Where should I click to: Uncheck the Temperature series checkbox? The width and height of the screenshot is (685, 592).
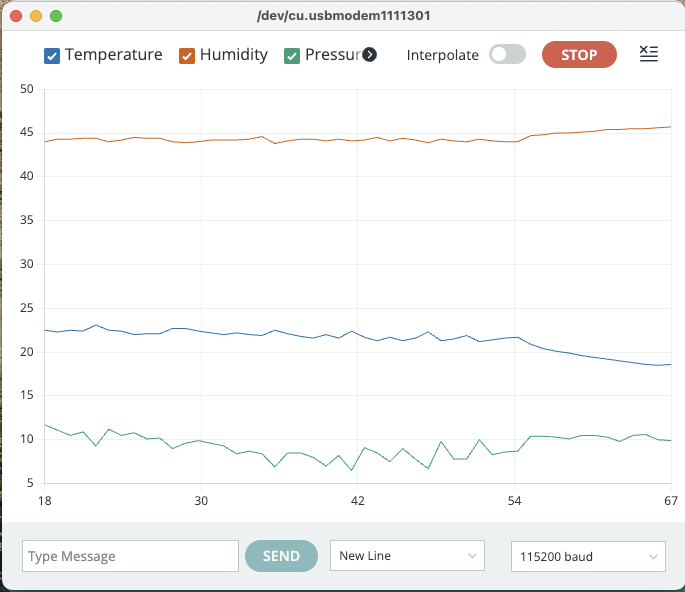pyautogui.click(x=52, y=56)
